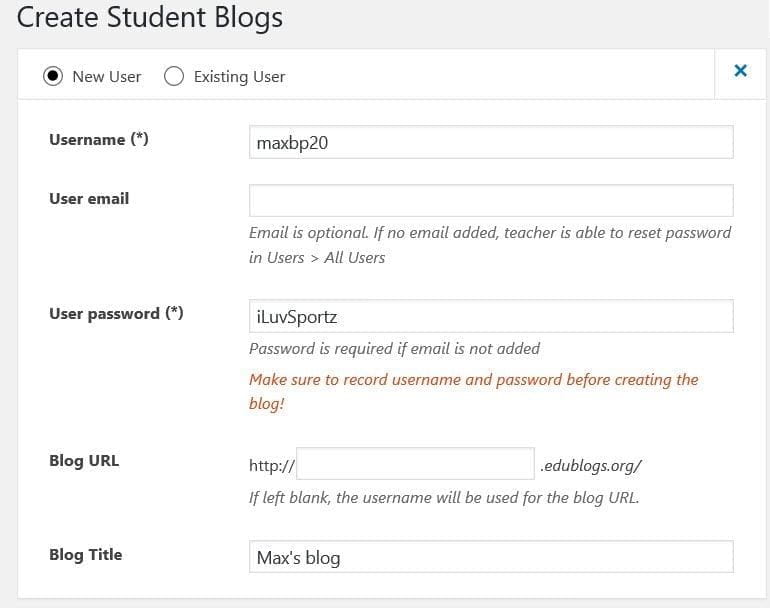Click the email is optional hint text
This screenshot has width=770, height=608.
click(x=490, y=245)
